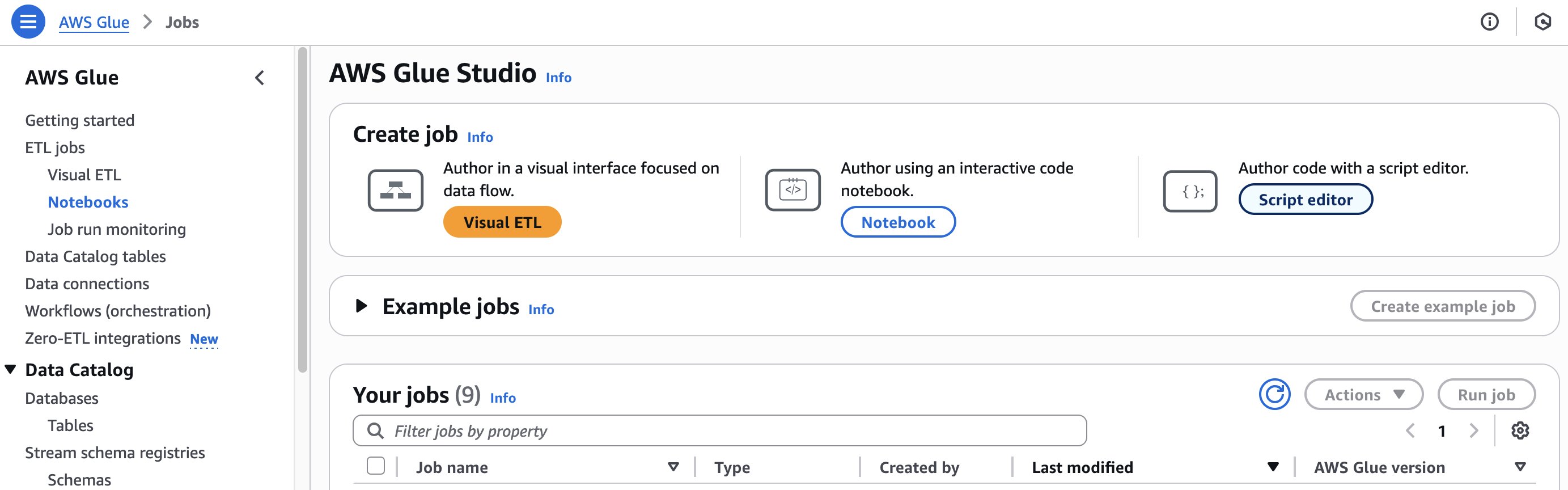Image resolution: width=1568 pixels, height=490 pixels.
Task: Click the Created by column header
Action: (919, 467)
